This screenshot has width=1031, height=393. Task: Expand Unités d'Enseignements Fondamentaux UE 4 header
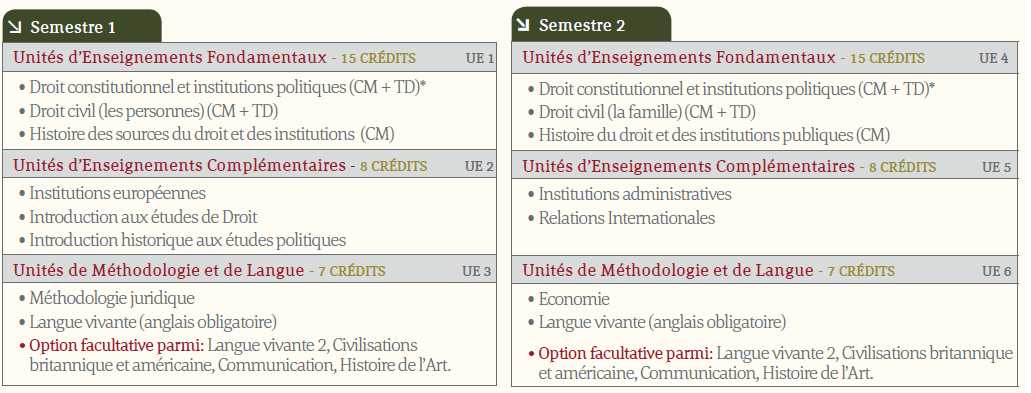coord(765,58)
